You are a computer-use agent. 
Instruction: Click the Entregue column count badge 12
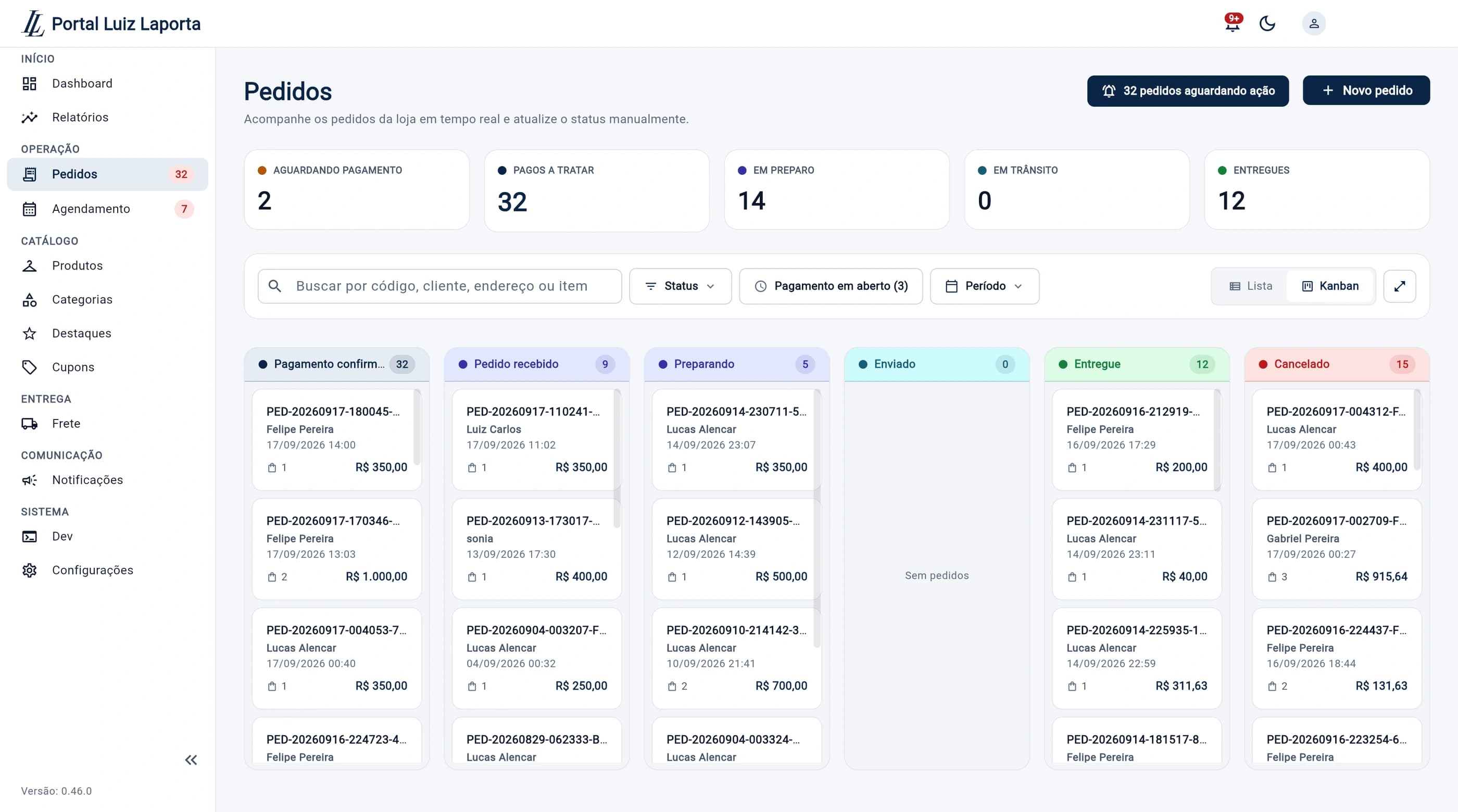coord(1202,364)
